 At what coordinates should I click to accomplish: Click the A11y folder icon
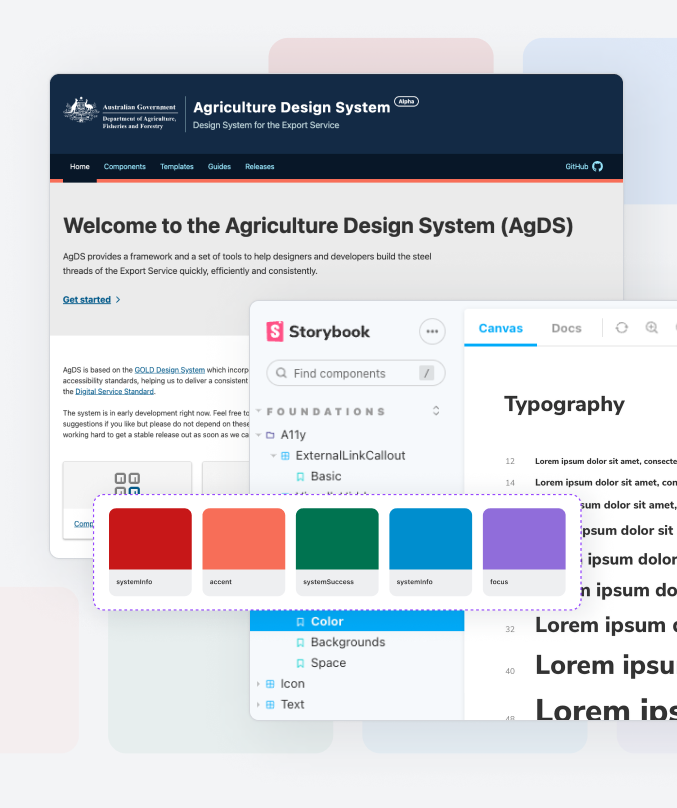270,435
